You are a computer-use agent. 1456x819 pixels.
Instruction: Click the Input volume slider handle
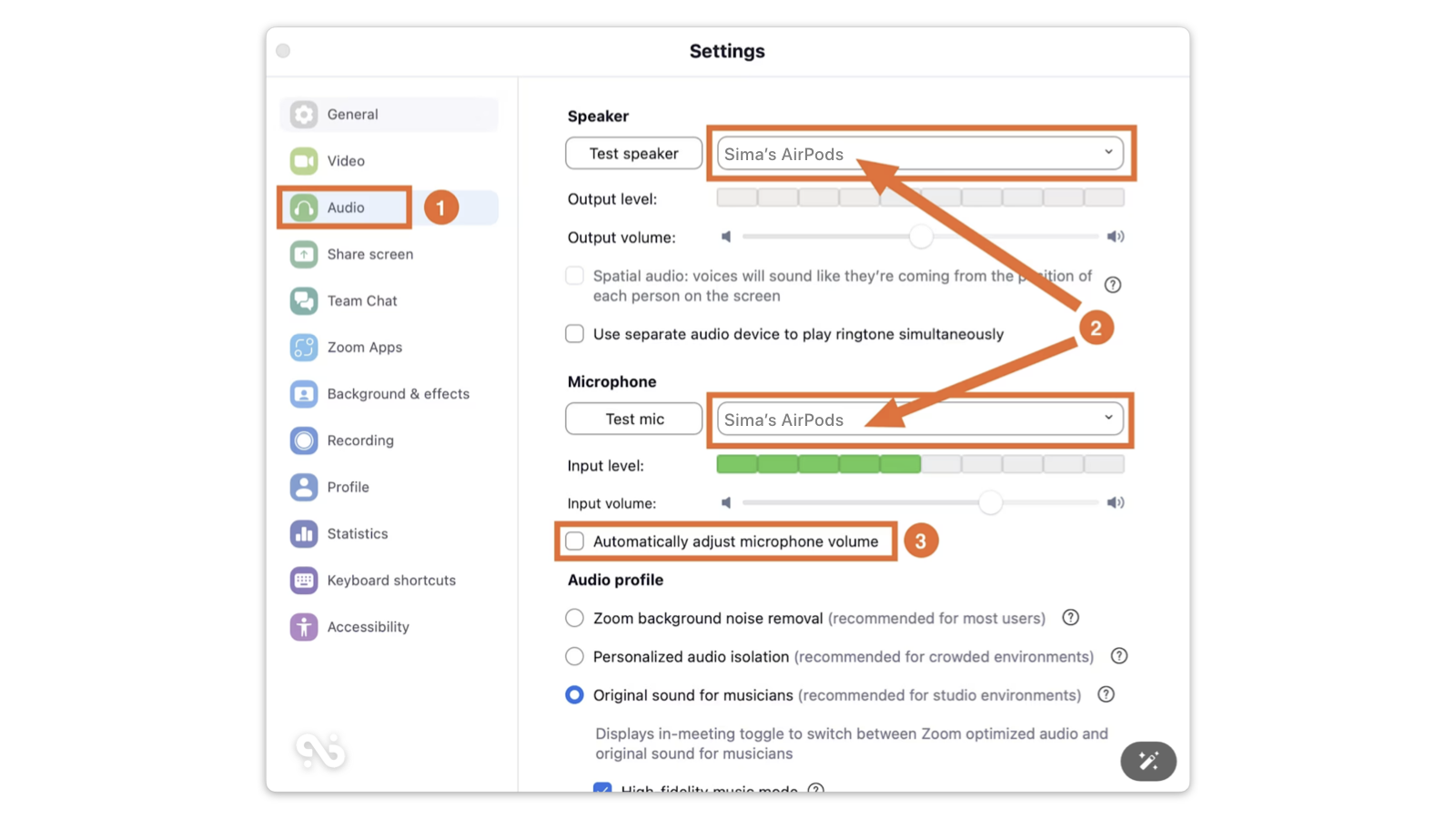point(990,502)
